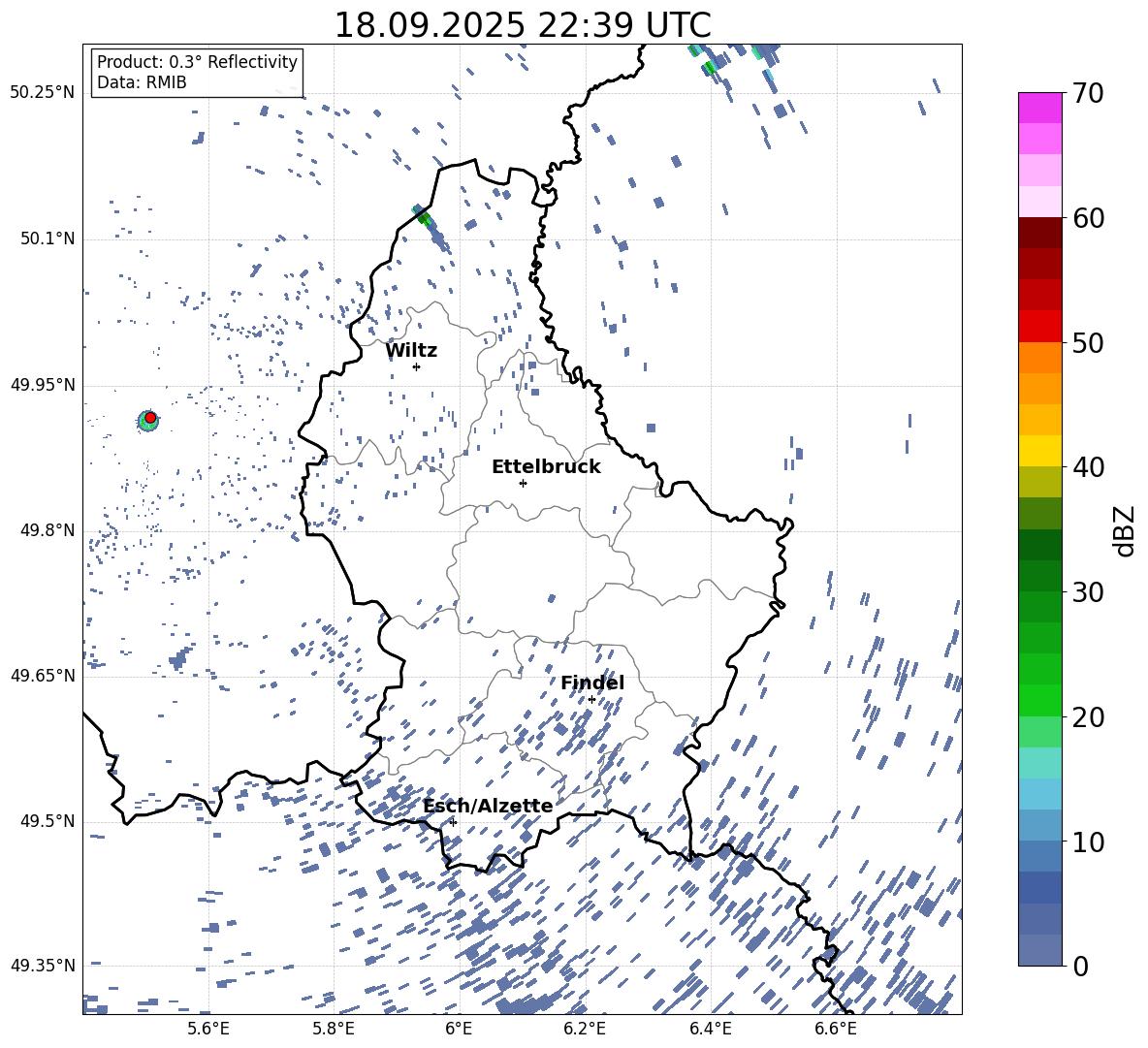The image size is (1148, 1048).
Task: Click the colorbar tick label 10
Action: coord(1088,842)
